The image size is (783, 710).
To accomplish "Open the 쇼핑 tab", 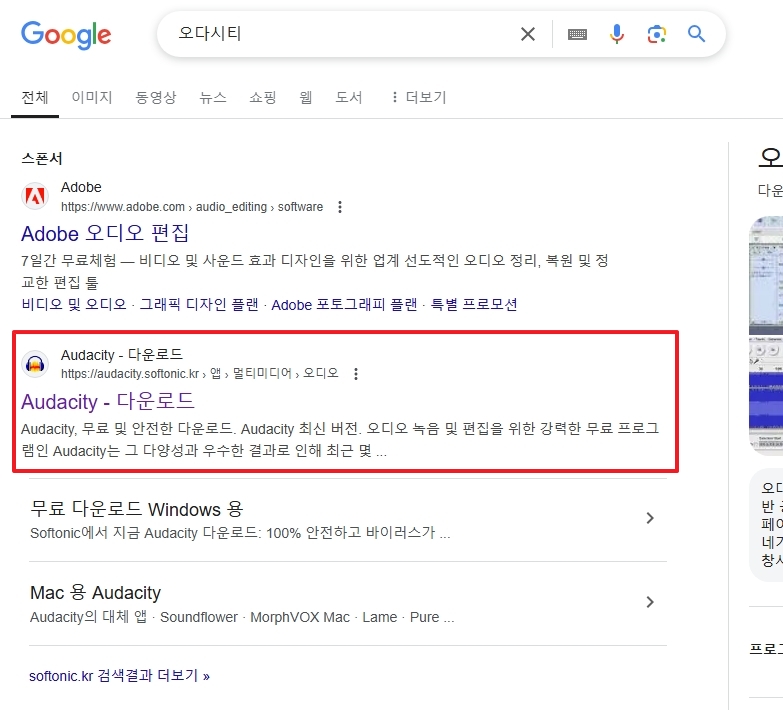I will pyautogui.click(x=263, y=97).
